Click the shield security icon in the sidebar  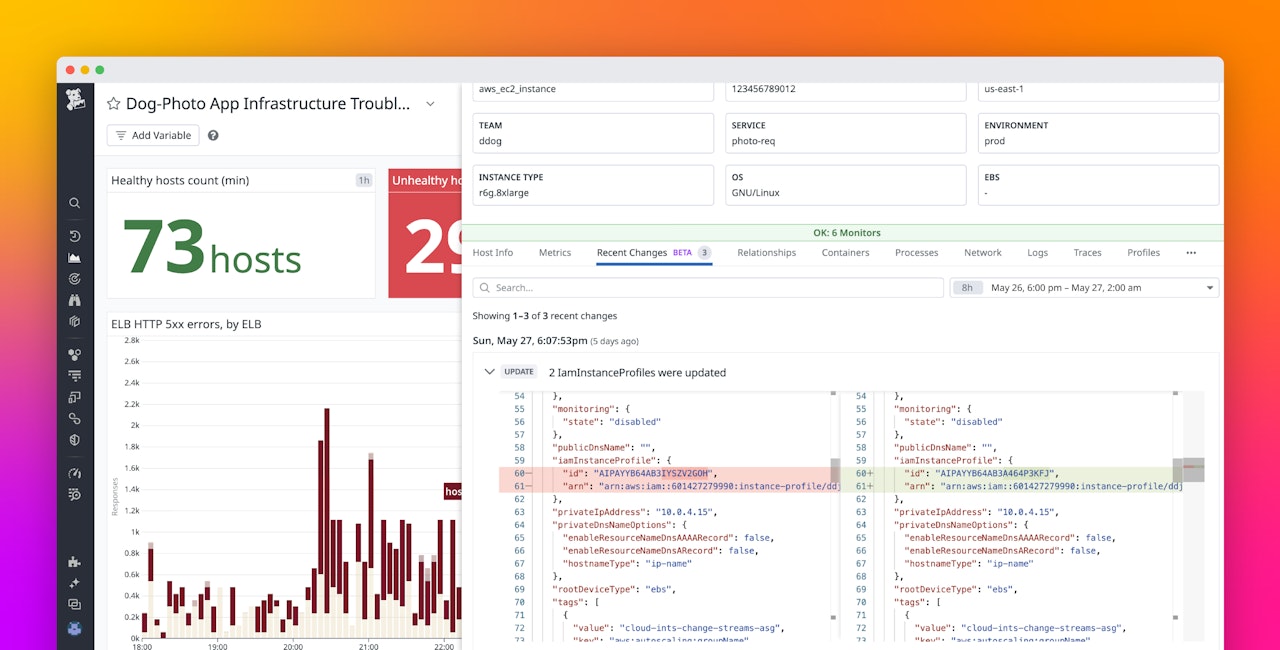pyautogui.click(x=75, y=440)
